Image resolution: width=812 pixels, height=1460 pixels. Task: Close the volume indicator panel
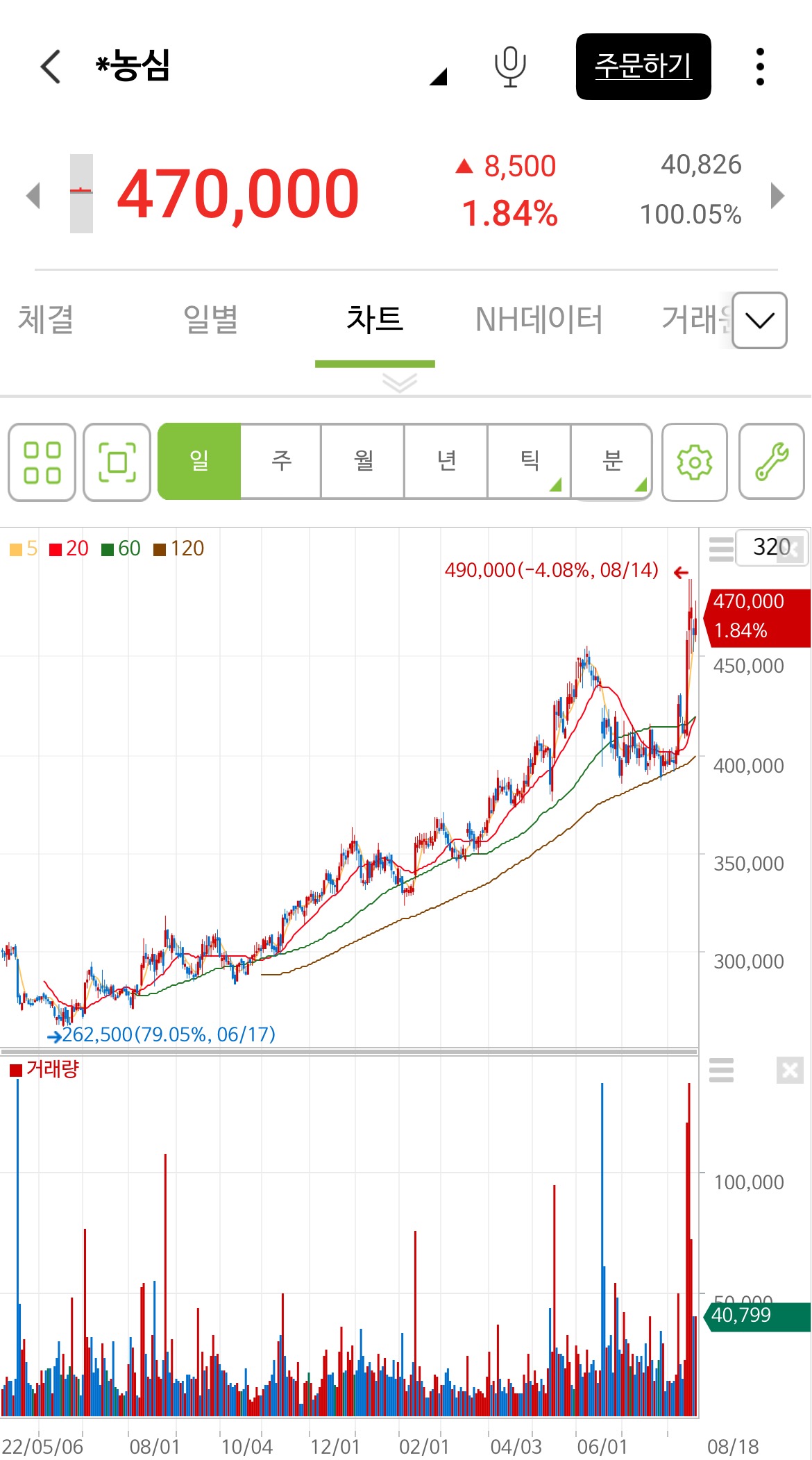pyautogui.click(x=790, y=1070)
